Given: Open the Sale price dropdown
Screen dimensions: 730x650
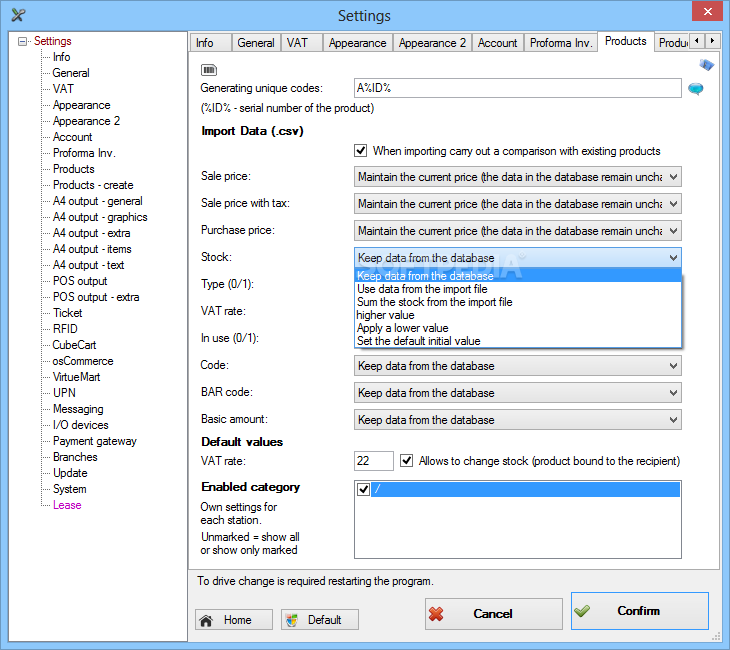Looking at the screenshot, I should point(518,177).
